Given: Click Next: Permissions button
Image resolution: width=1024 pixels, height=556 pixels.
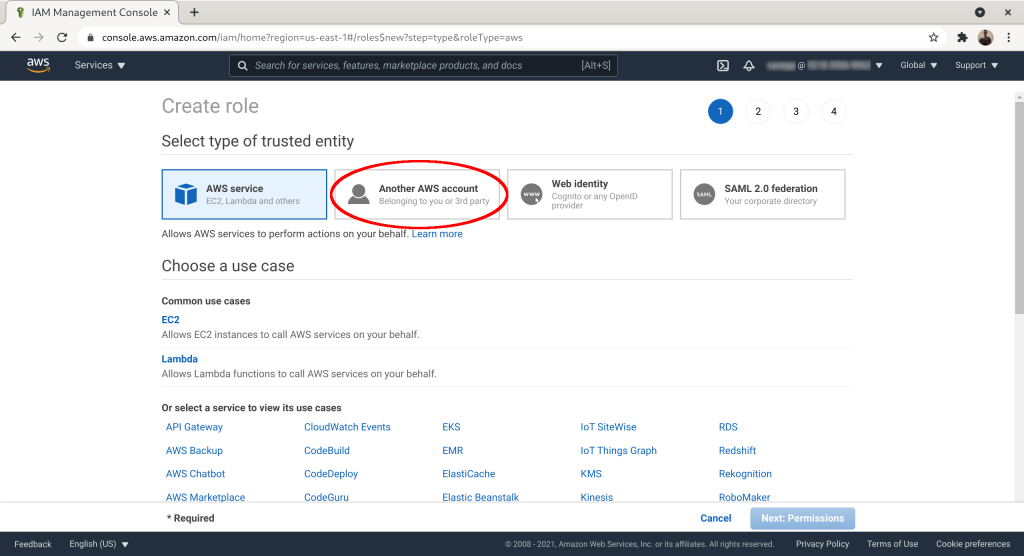Looking at the screenshot, I should pos(803,518).
